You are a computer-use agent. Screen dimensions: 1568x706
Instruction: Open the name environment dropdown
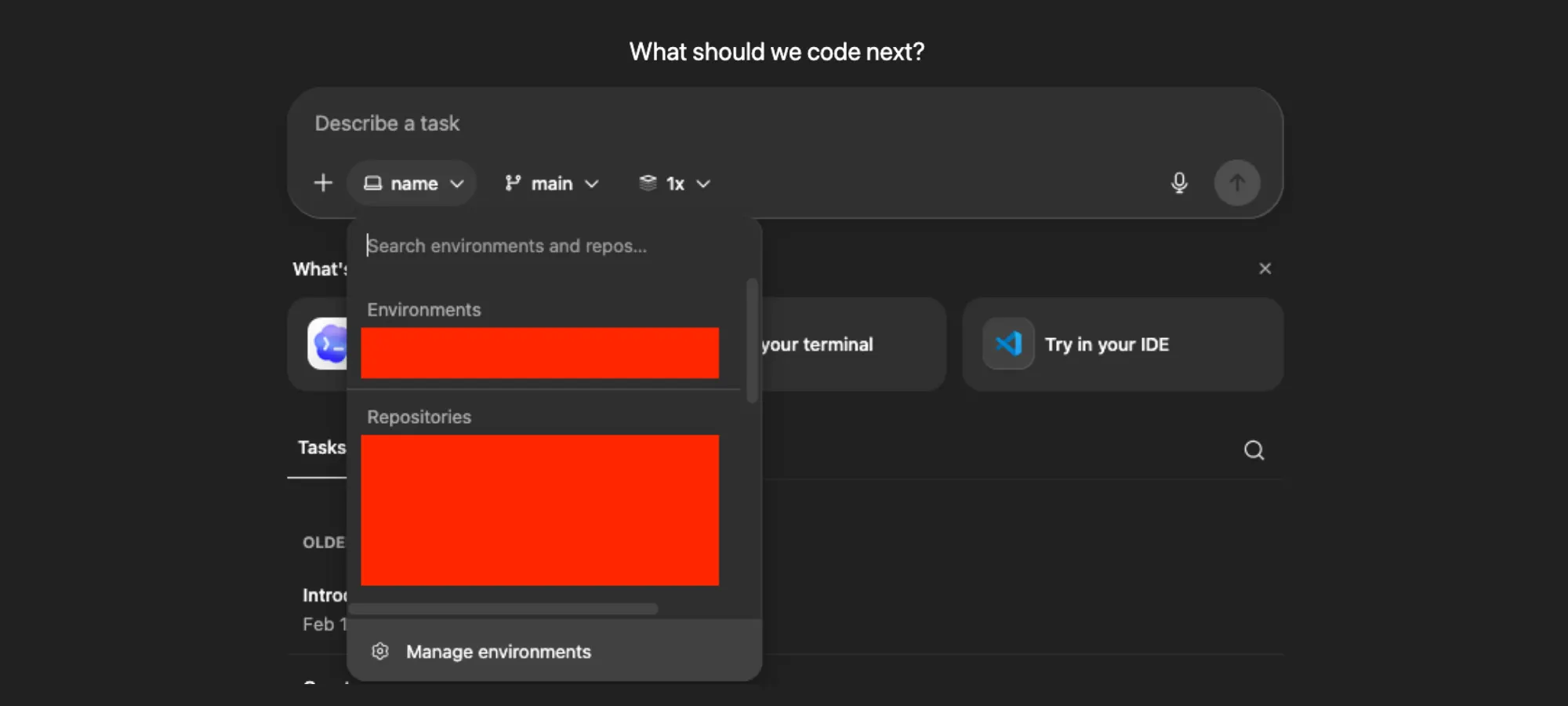[412, 184]
